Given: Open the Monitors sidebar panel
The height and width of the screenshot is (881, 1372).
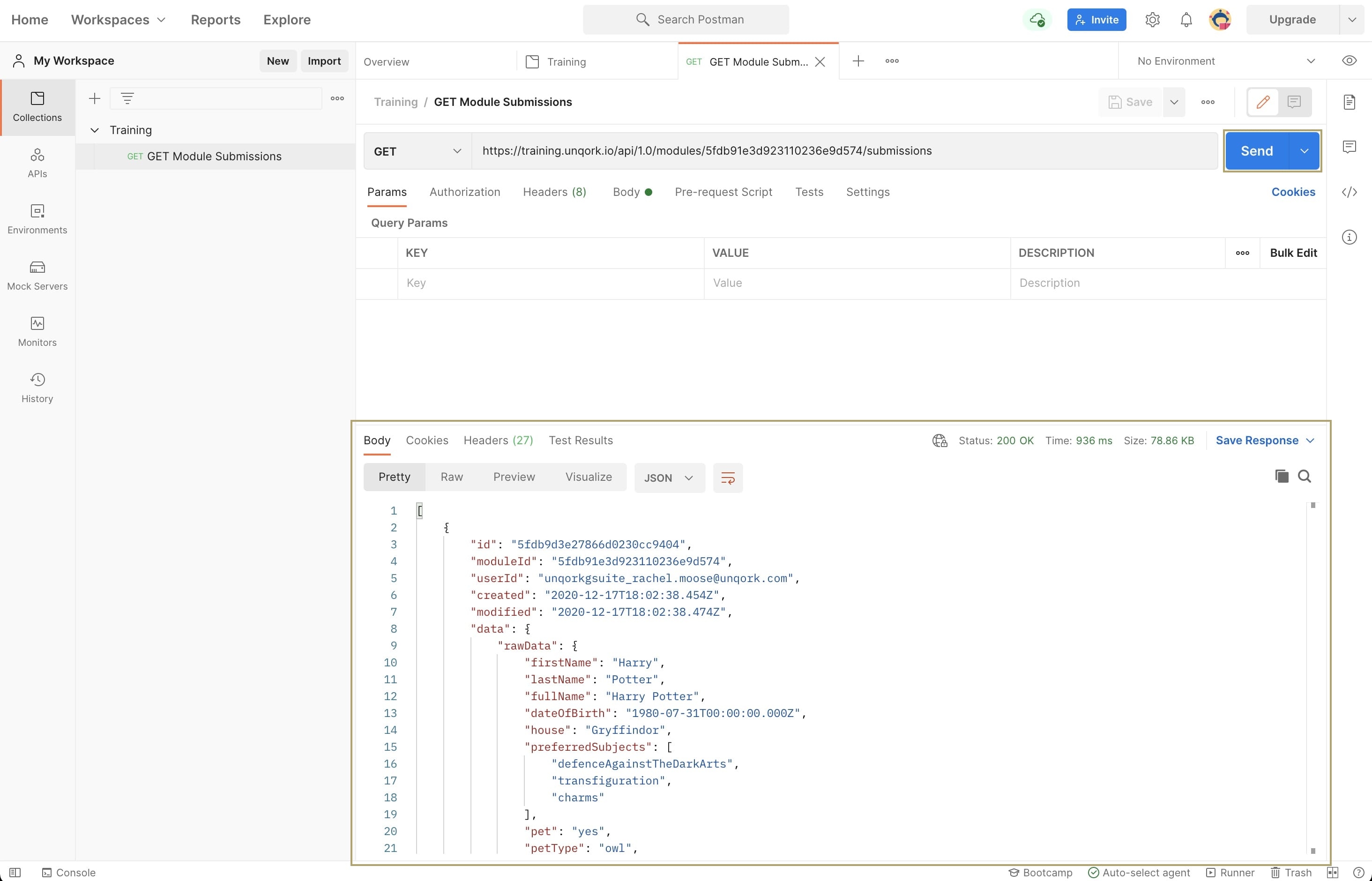Looking at the screenshot, I should (37, 332).
